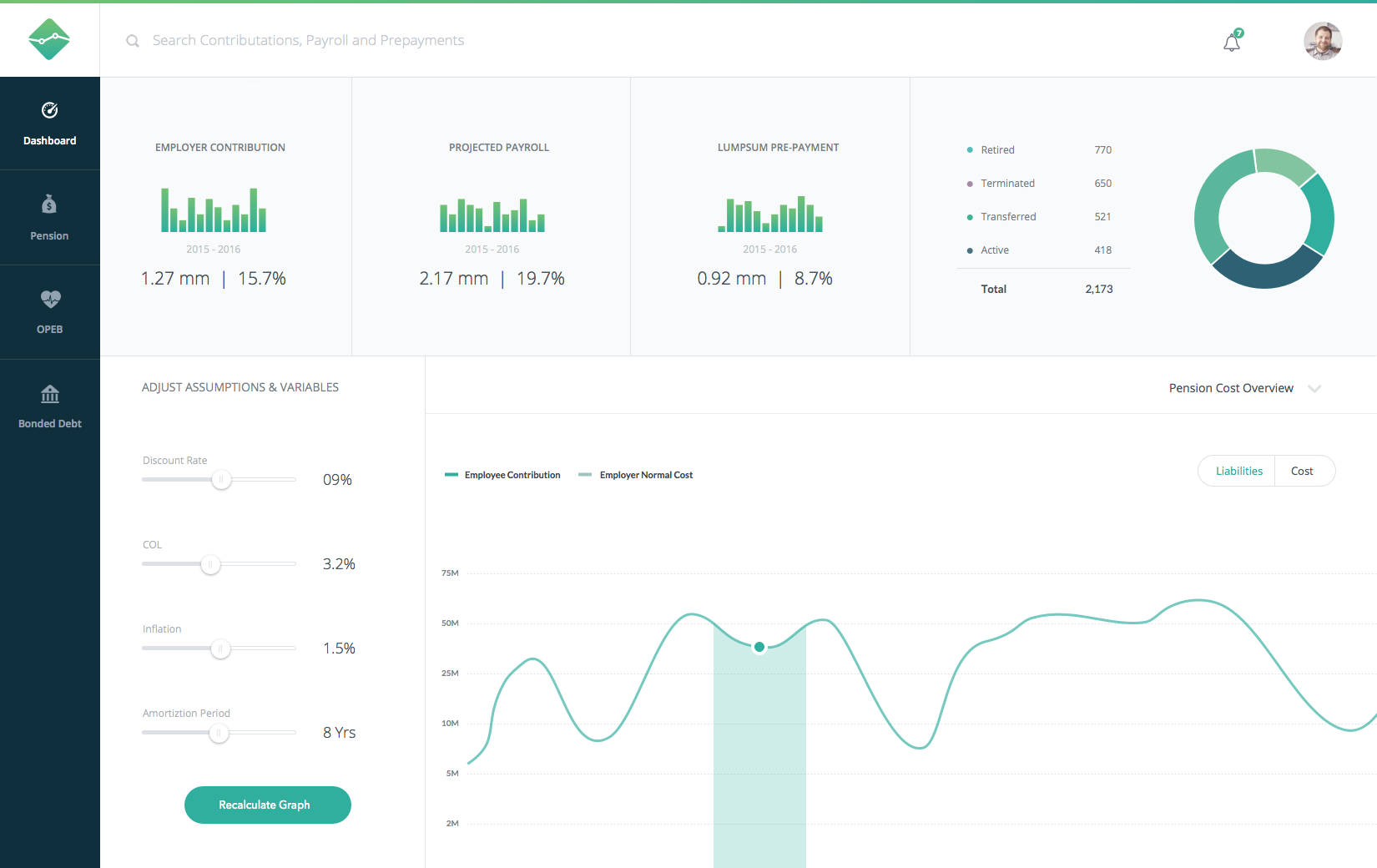Switch to the Liabilities tab
The width and height of the screenshot is (1377, 868).
click(x=1238, y=471)
